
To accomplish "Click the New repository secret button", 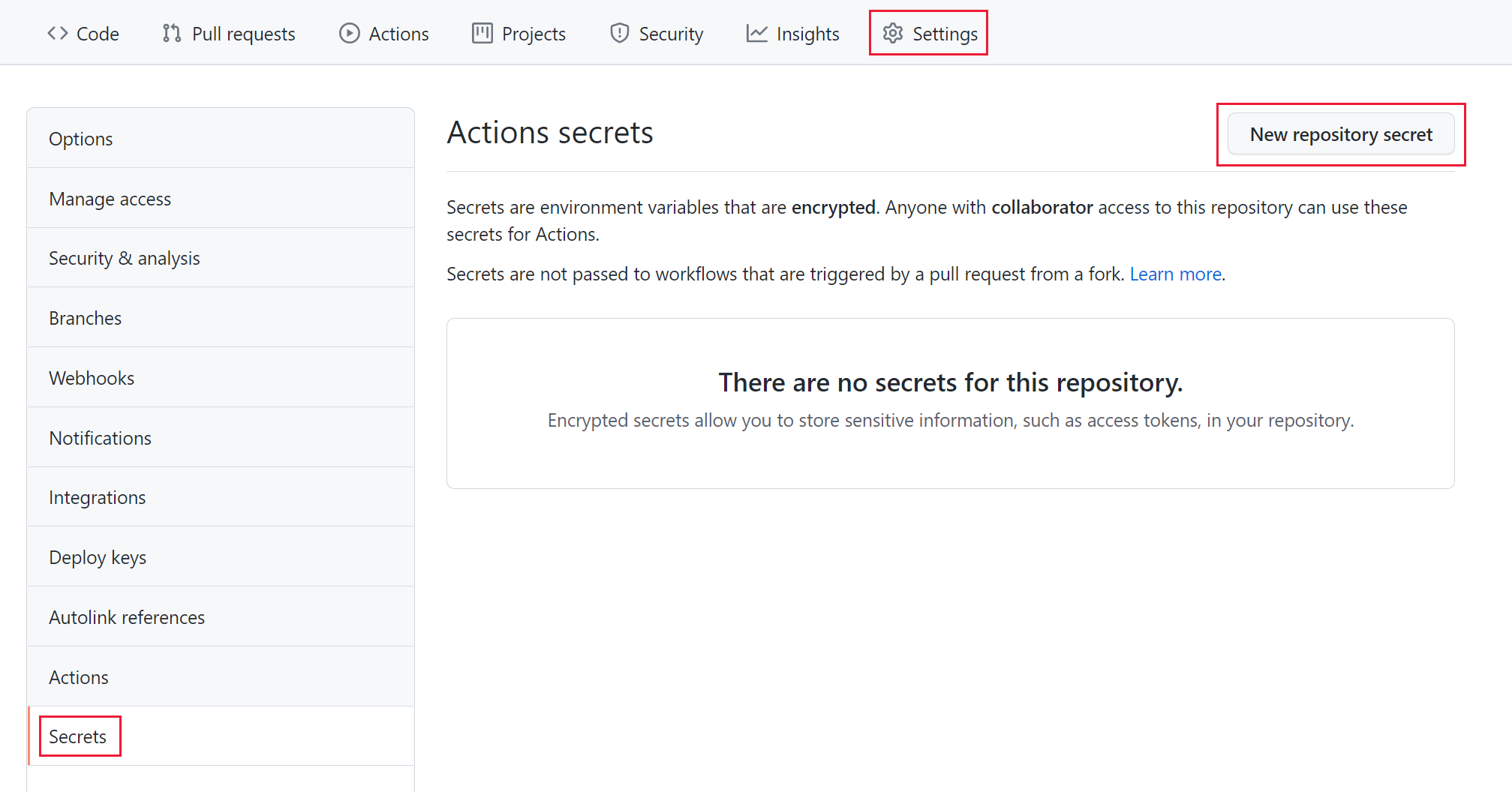I will [x=1340, y=134].
